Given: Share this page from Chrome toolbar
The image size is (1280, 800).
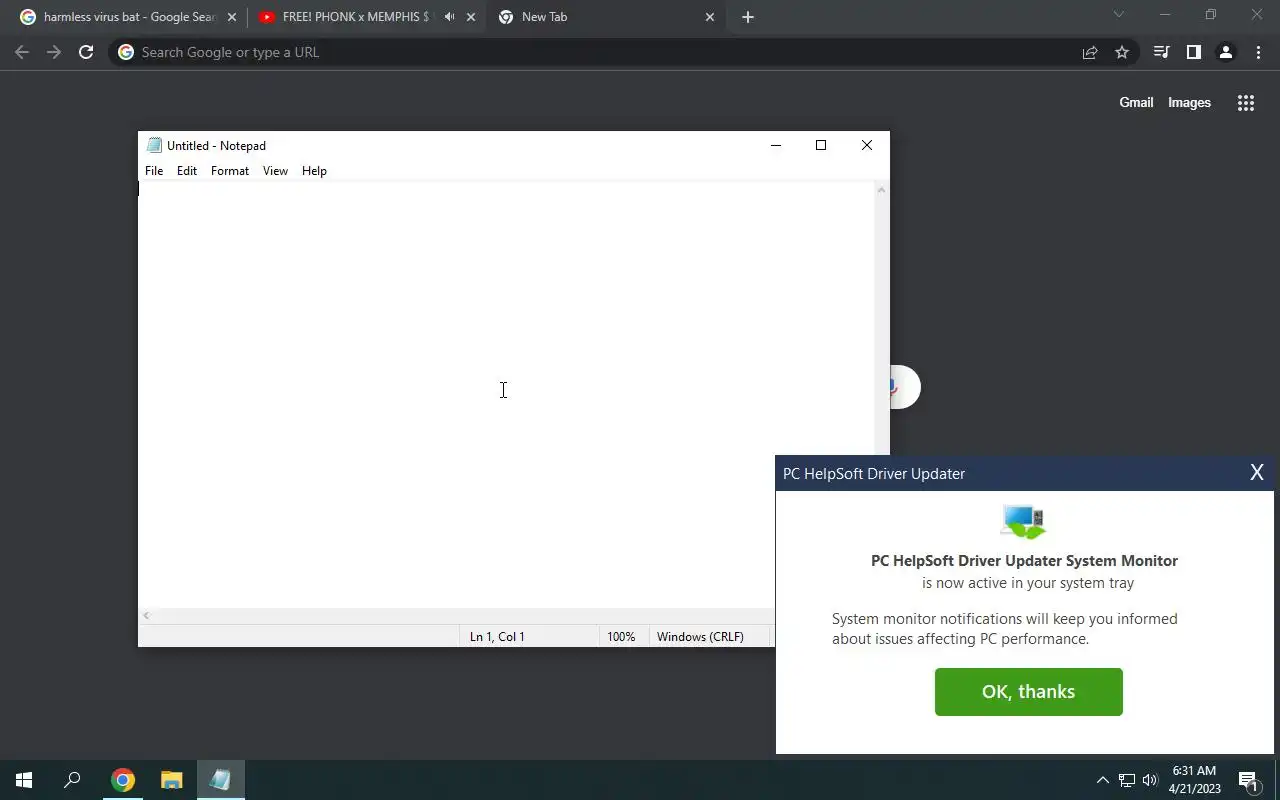Looking at the screenshot, I should (x=1090, y=52).
